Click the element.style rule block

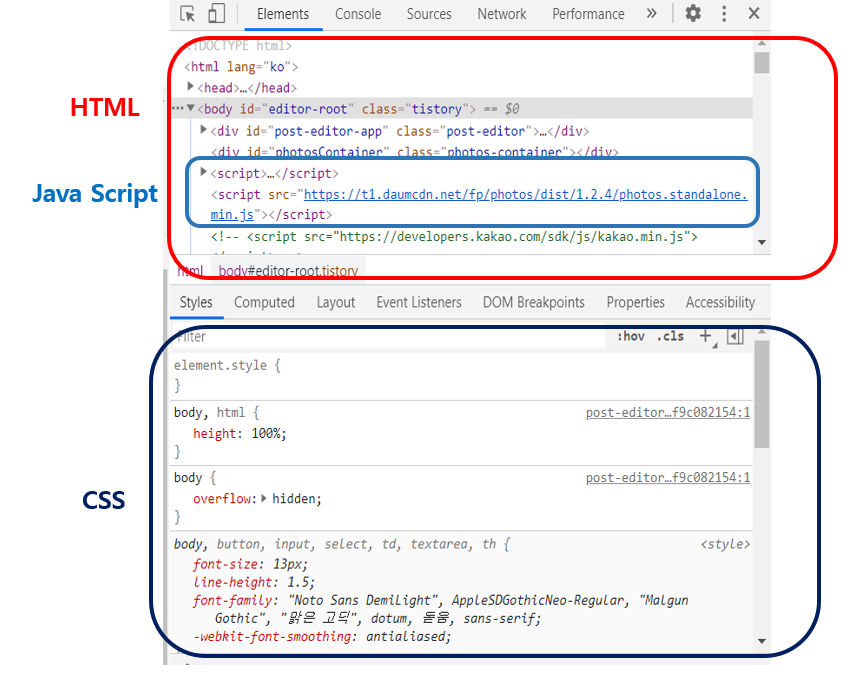462,375
